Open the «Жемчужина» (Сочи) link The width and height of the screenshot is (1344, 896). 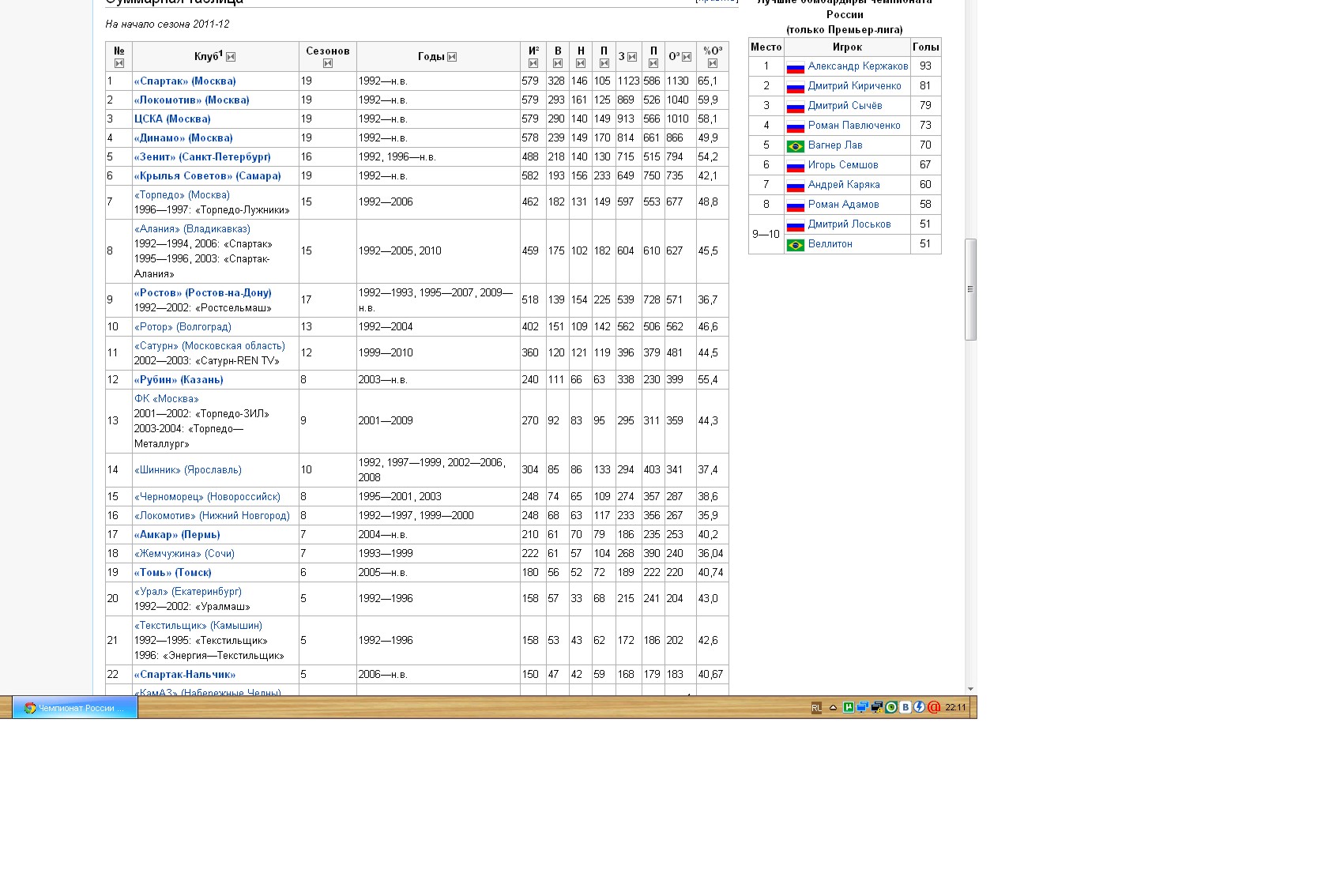coord(184,553)
